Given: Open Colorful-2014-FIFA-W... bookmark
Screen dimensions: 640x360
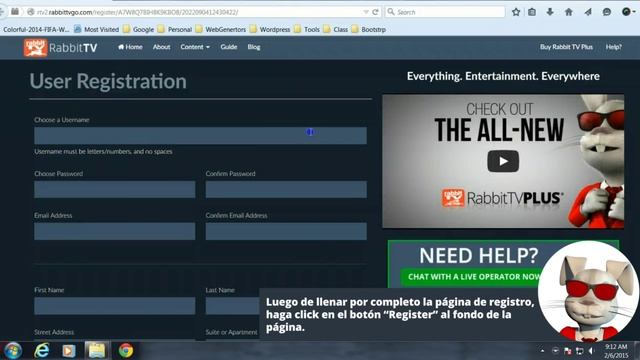Looking at the screenshot, I should pos(36,29).
